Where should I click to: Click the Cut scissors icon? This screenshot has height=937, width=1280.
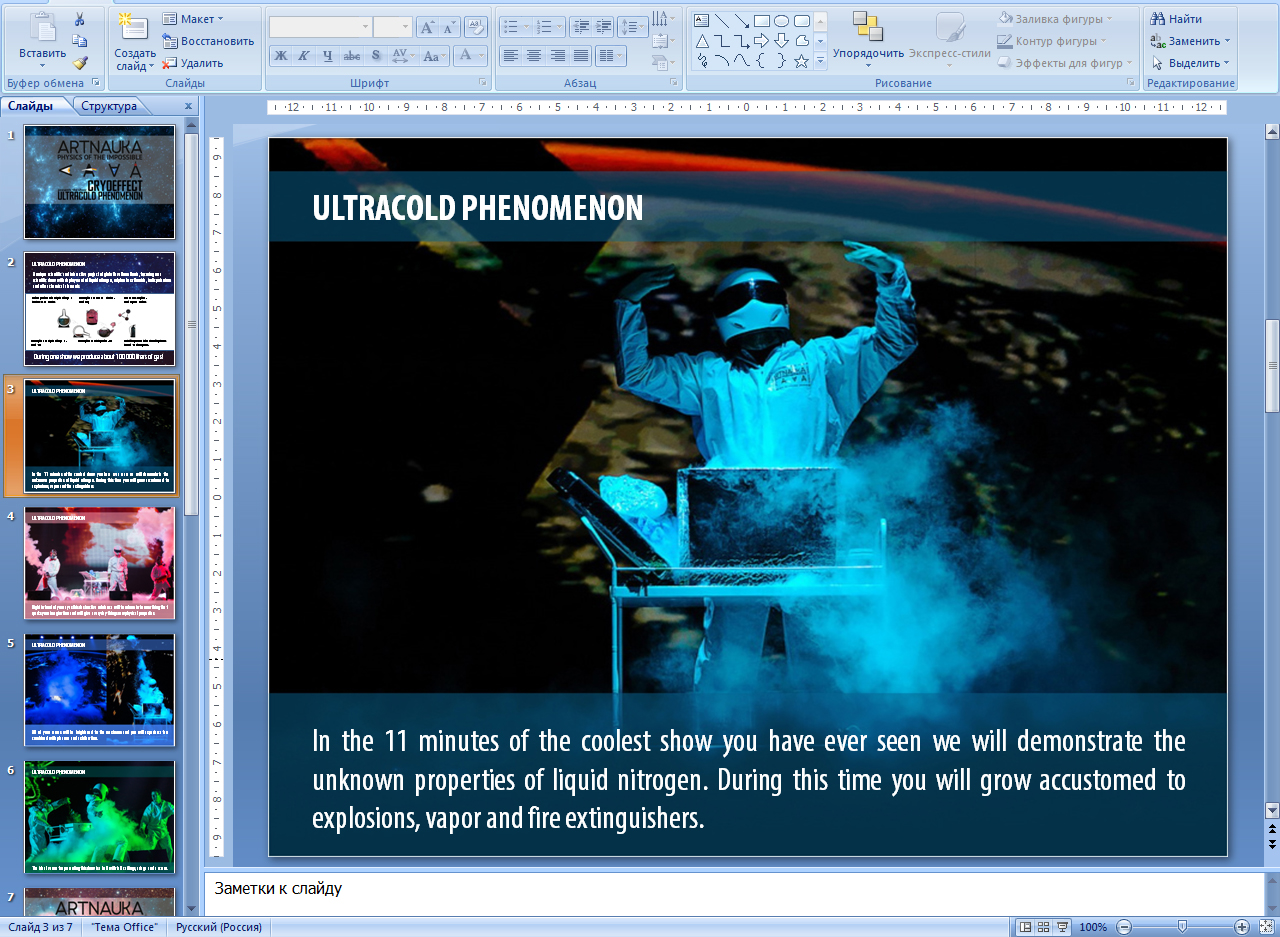pos(80,19)
